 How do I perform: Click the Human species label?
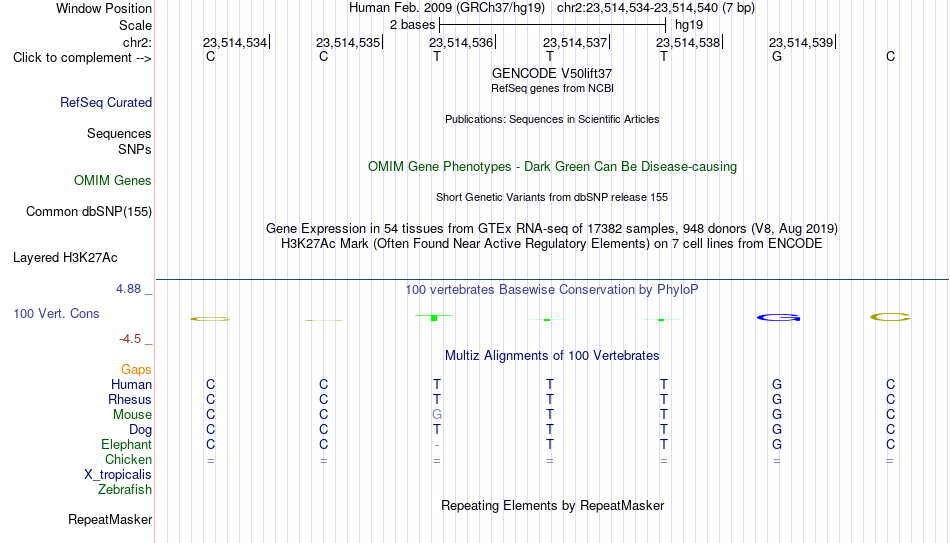[131, 384]
